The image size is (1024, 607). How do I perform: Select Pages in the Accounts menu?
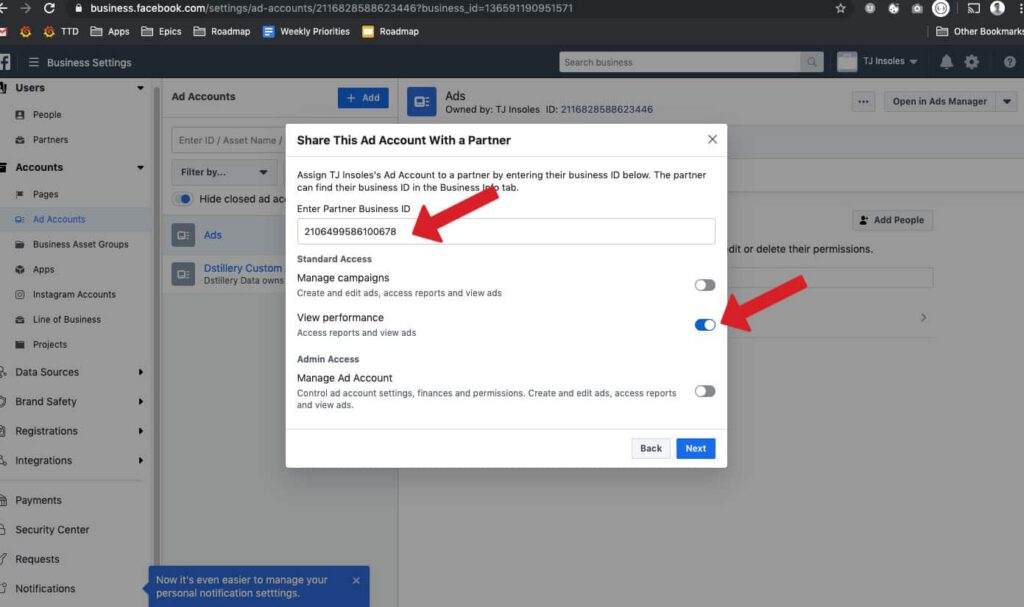tap(46, 194)
